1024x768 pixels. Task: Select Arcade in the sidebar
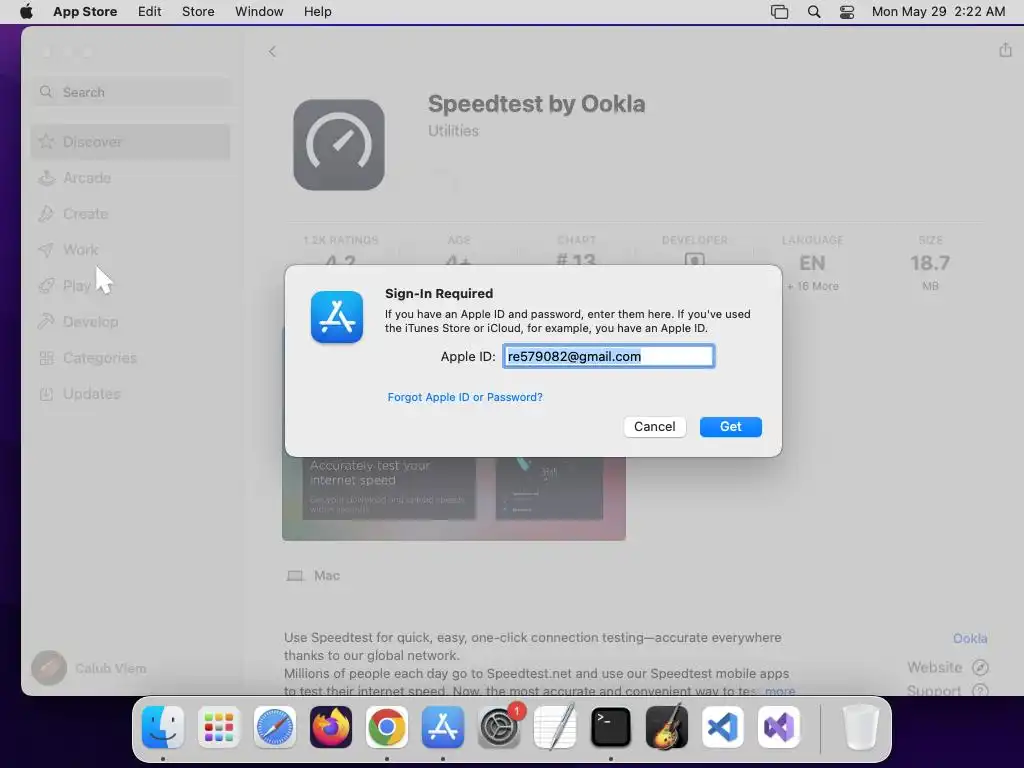click(131, 178)
